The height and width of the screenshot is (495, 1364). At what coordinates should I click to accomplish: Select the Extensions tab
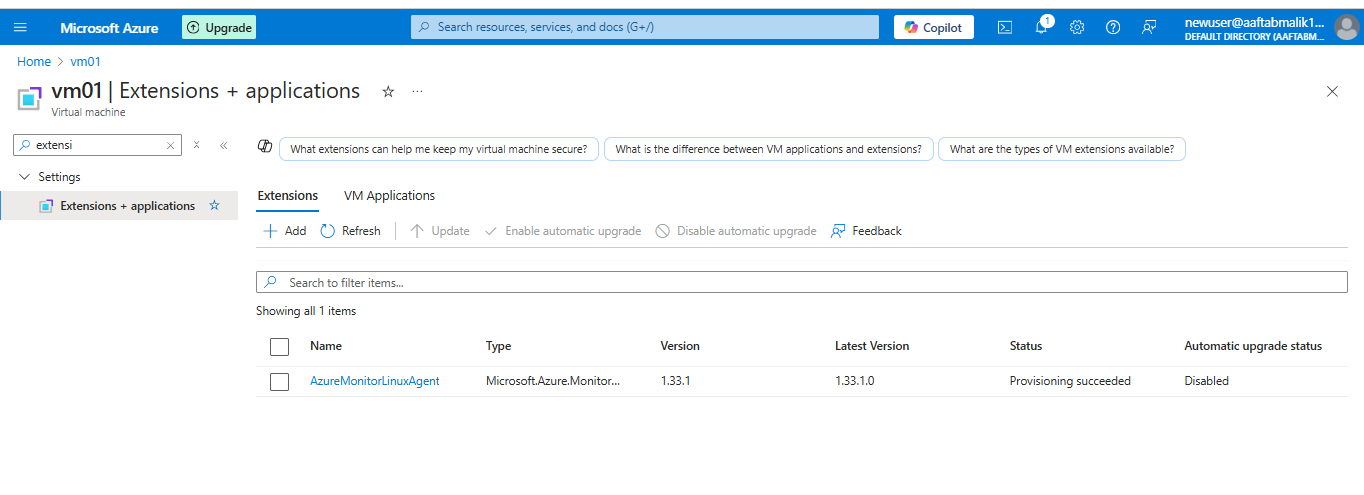(287, 196)
